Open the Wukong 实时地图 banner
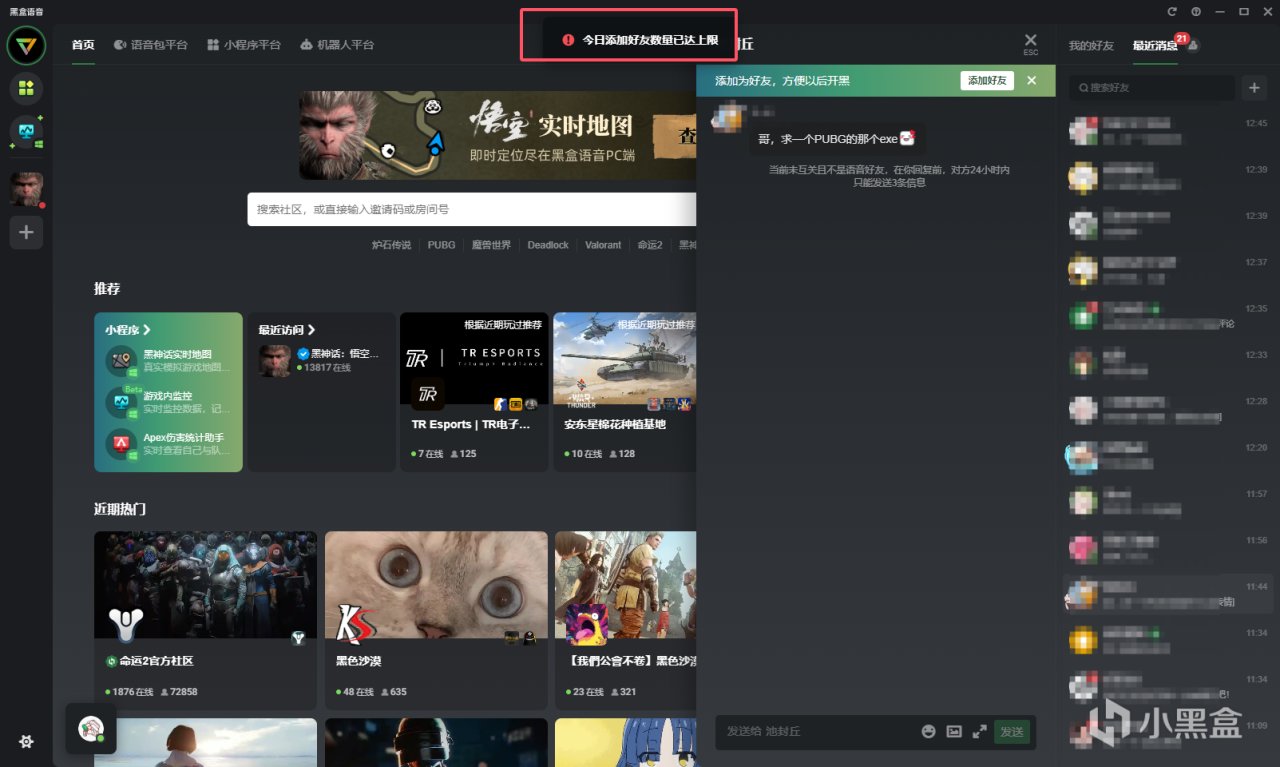1280x767 pixels. [x=498, y=136]
